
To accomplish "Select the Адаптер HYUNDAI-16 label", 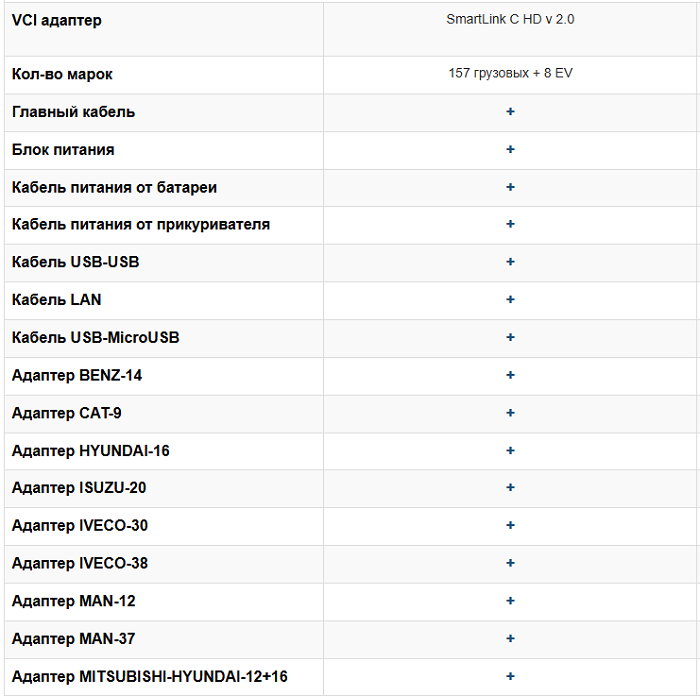I will coord(90,450).
